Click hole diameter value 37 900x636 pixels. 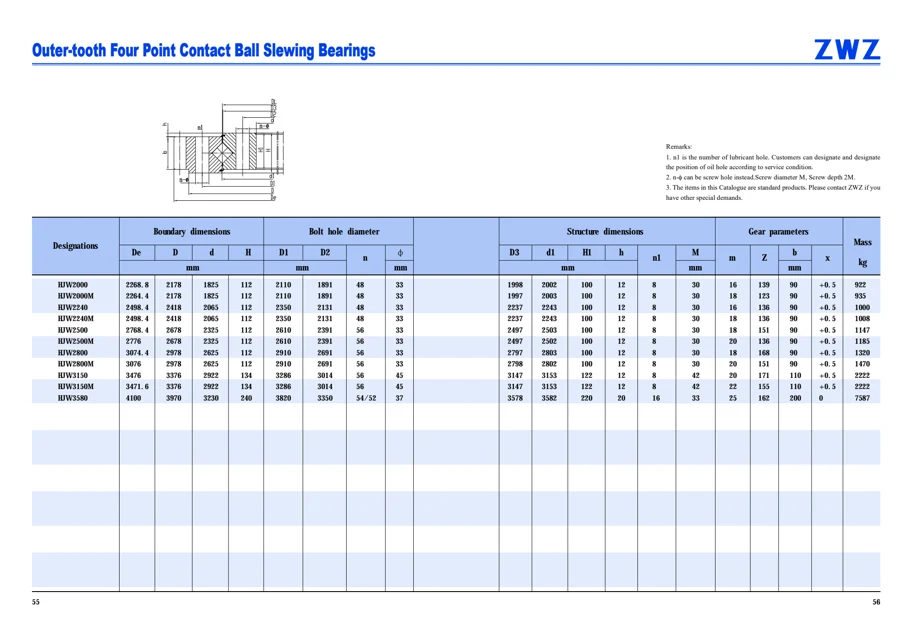pos(399,398)
